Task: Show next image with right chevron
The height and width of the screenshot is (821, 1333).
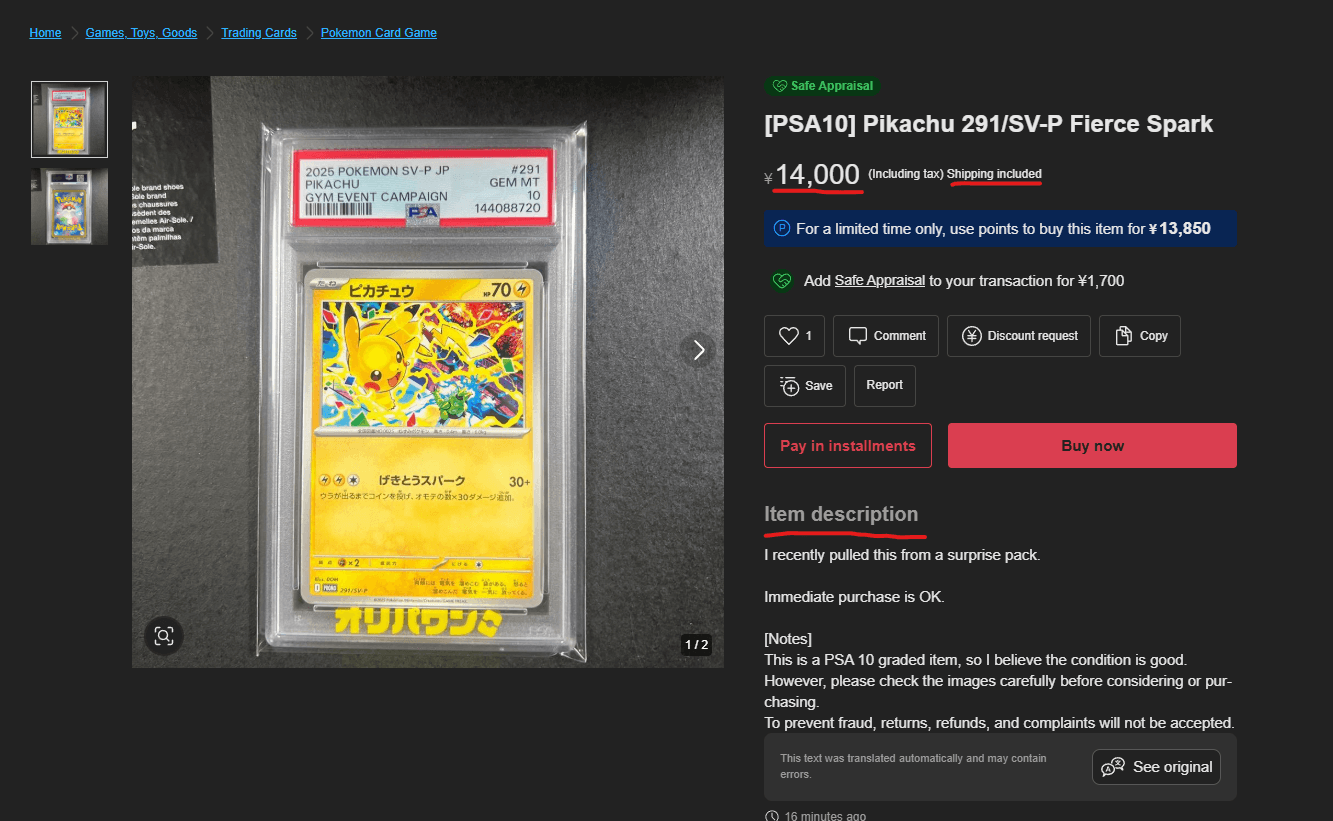Action: [x=699, y=350]
